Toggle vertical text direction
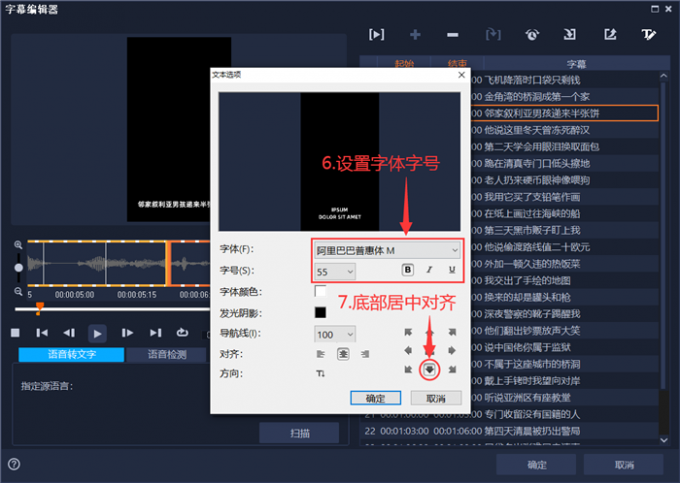This screenshot has width=680, height=483. [320, 373]
